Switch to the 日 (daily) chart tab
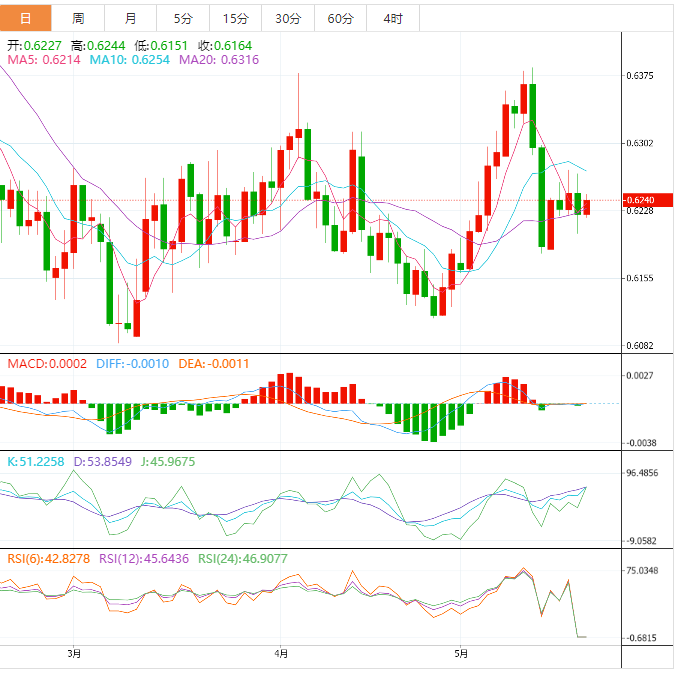 point(26,18)
